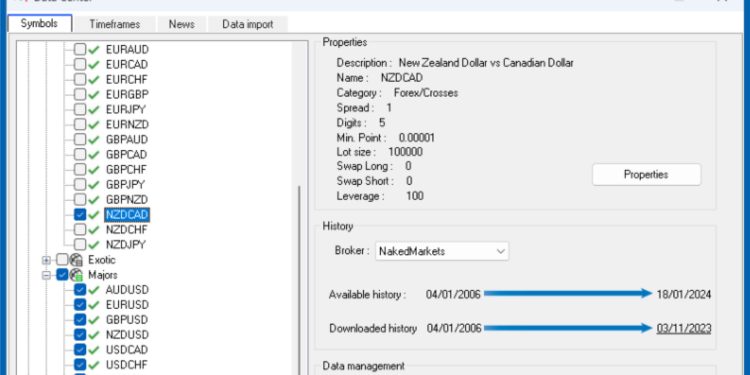This screenshot has width=750, height=375.
Task: Check the GBPCAD checkbox
Action: pyautogui.click(x=80, y=154)
